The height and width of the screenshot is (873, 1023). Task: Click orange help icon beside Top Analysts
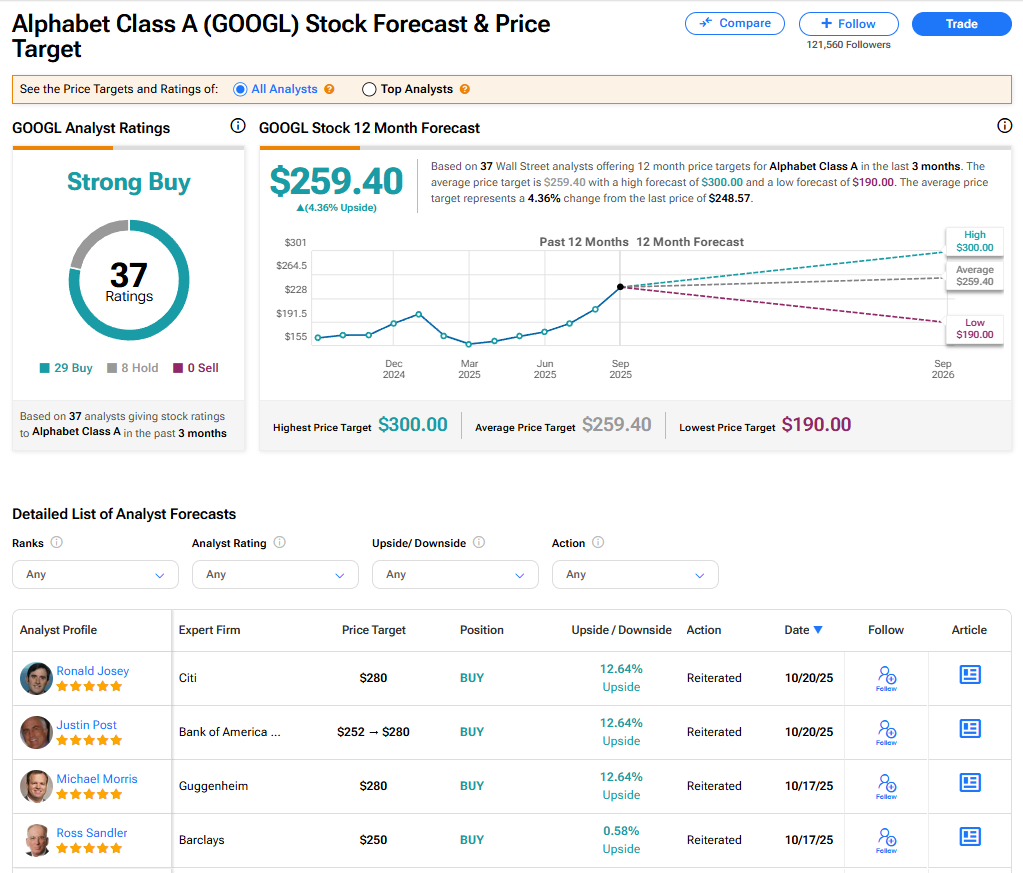(x=464, y=89)
